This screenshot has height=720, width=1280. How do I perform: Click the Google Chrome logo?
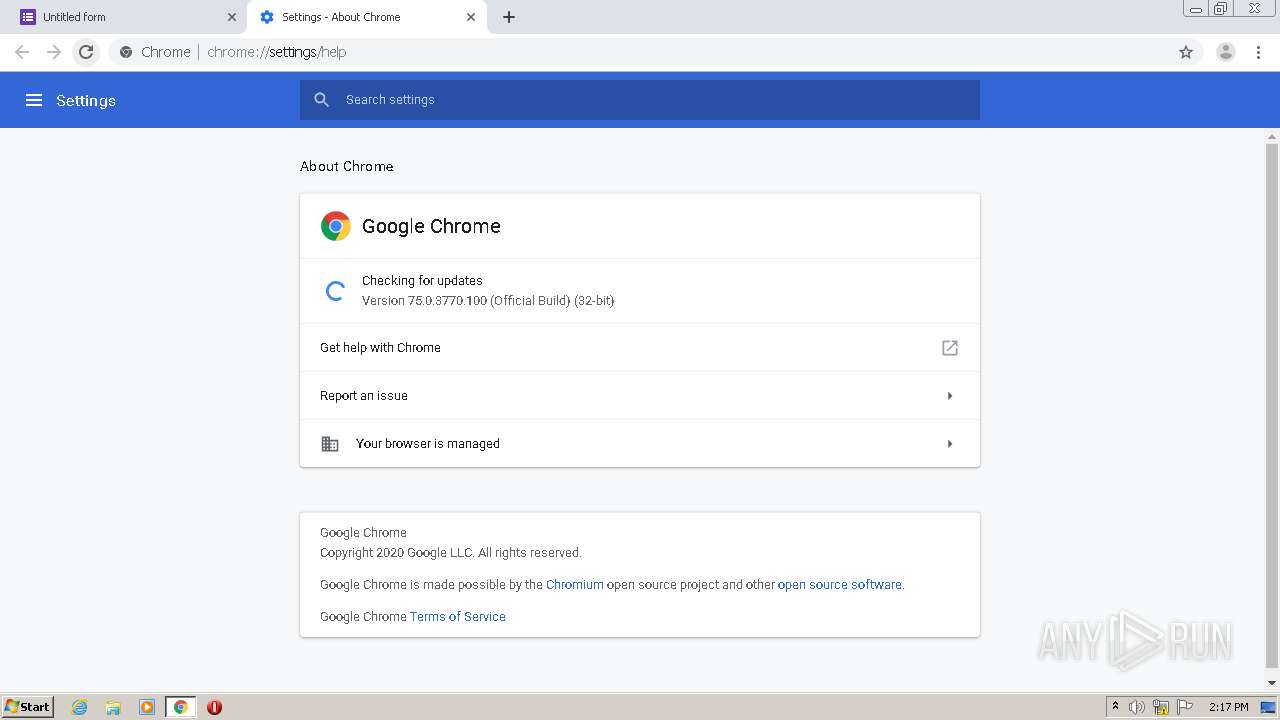pos(336,226)
